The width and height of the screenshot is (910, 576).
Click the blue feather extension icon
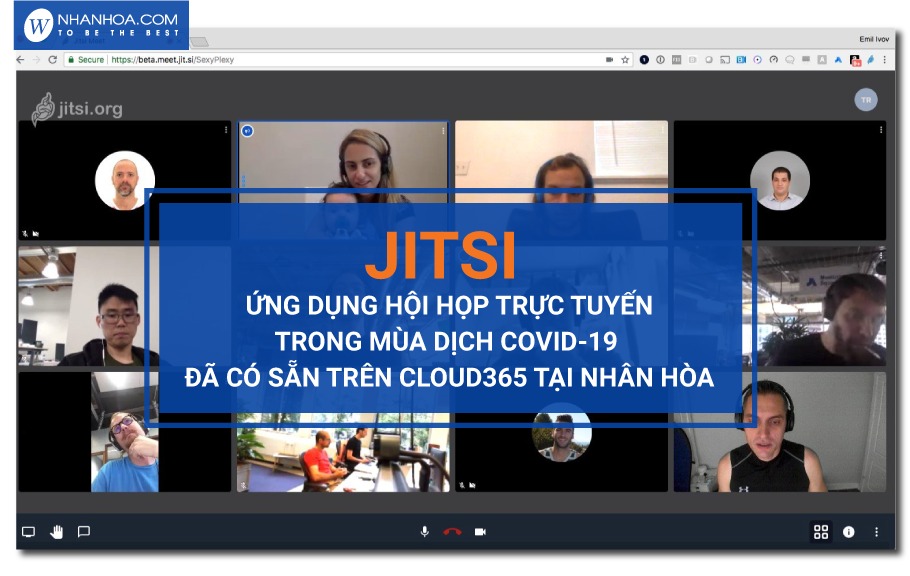point(871,60)
